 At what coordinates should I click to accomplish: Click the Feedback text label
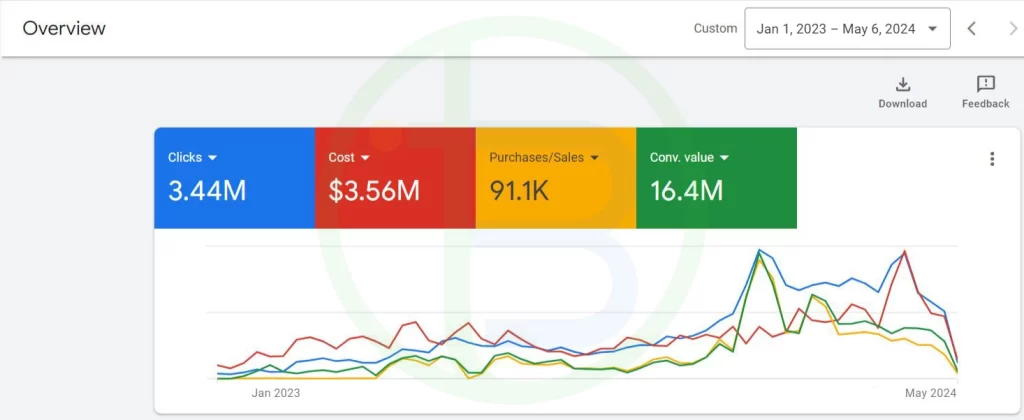click(x=985, y=104)
